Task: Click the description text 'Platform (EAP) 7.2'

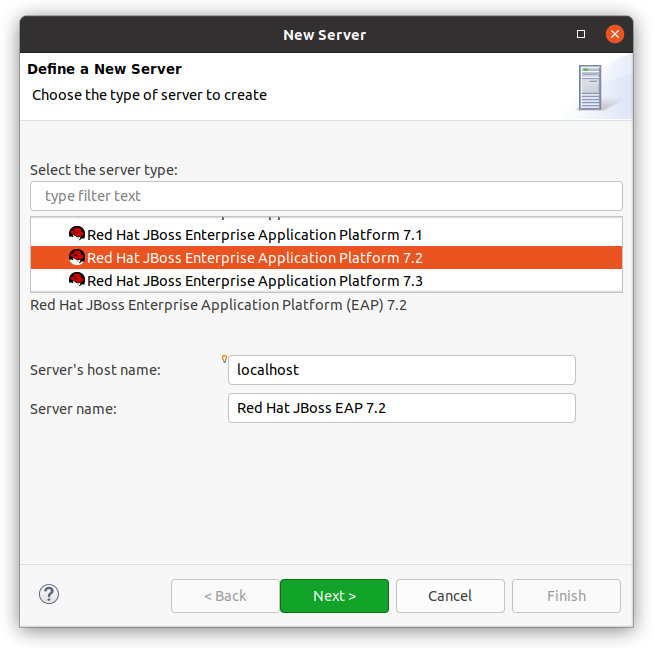Action: [344, 305]
